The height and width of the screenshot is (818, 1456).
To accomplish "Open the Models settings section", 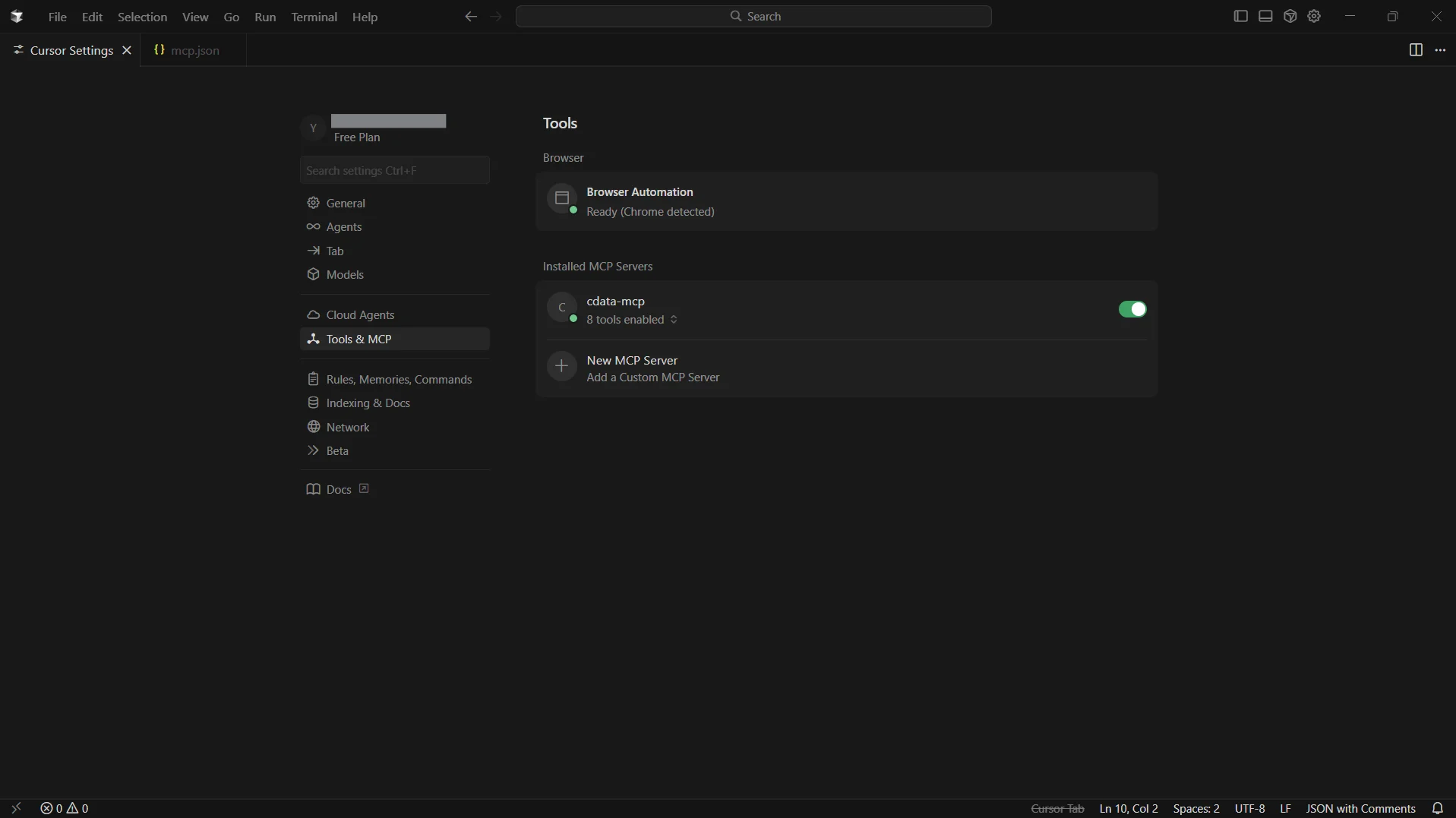I will [345, 274].
